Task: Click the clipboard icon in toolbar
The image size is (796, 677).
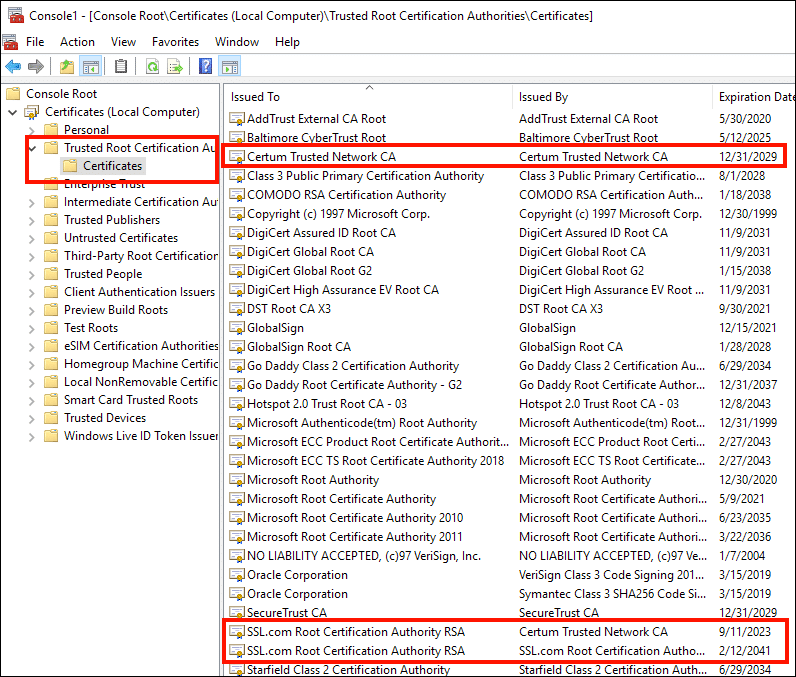Action: [x=121, y=67]
